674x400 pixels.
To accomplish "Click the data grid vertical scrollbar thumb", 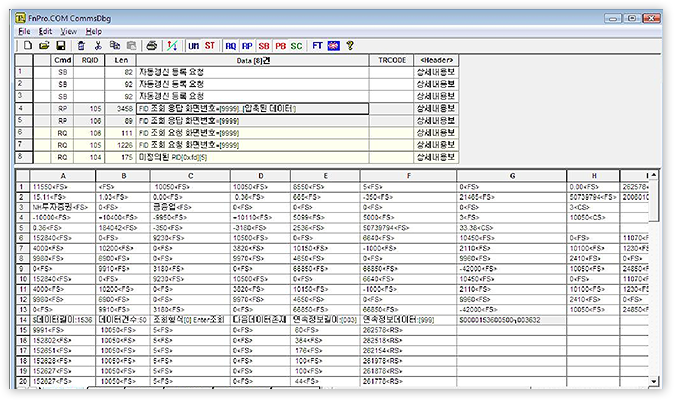I will (653, 201).
